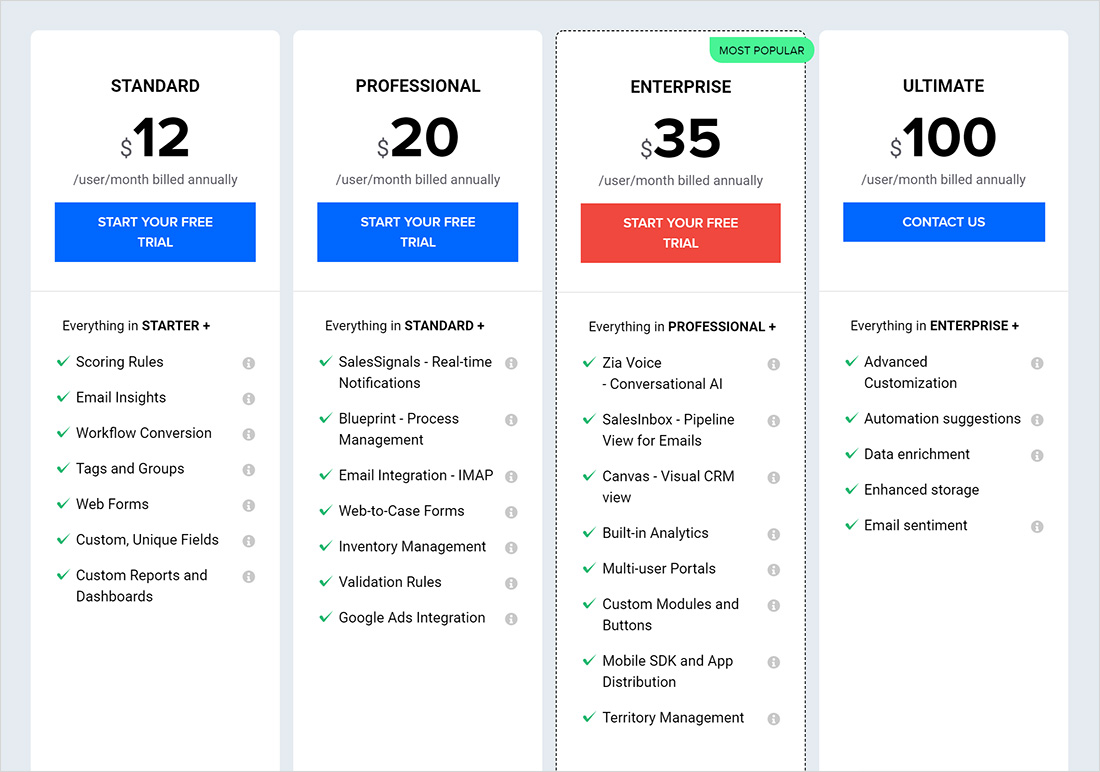1100x772 pixels.
Task: Click the Automation suggestions feature text
Action: point(942,419)
